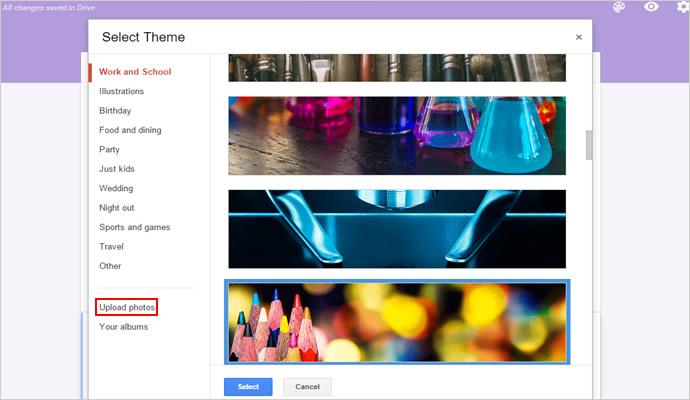Image resolution: width=690 pixels, height=400 pixels.
Task: Open the Night out category
Action: click(x=117, y=207)
